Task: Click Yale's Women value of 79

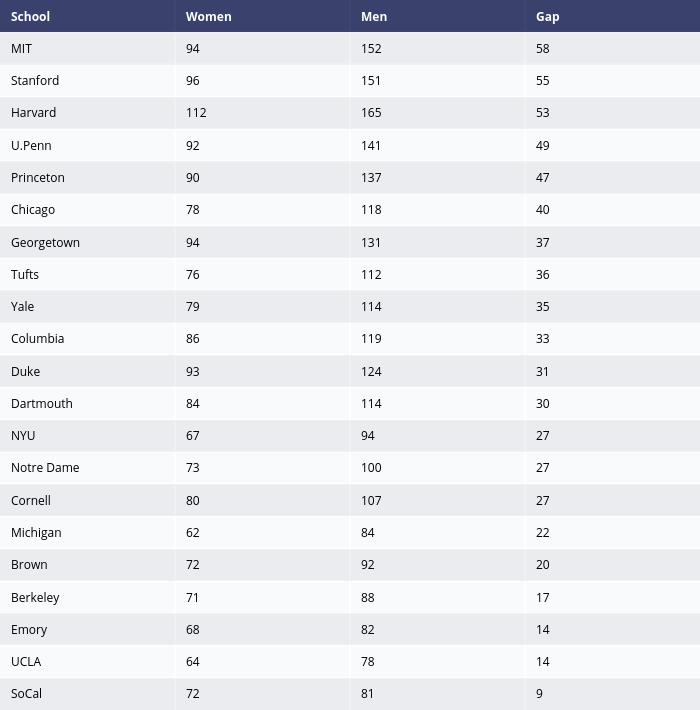Action: point(193,306)
